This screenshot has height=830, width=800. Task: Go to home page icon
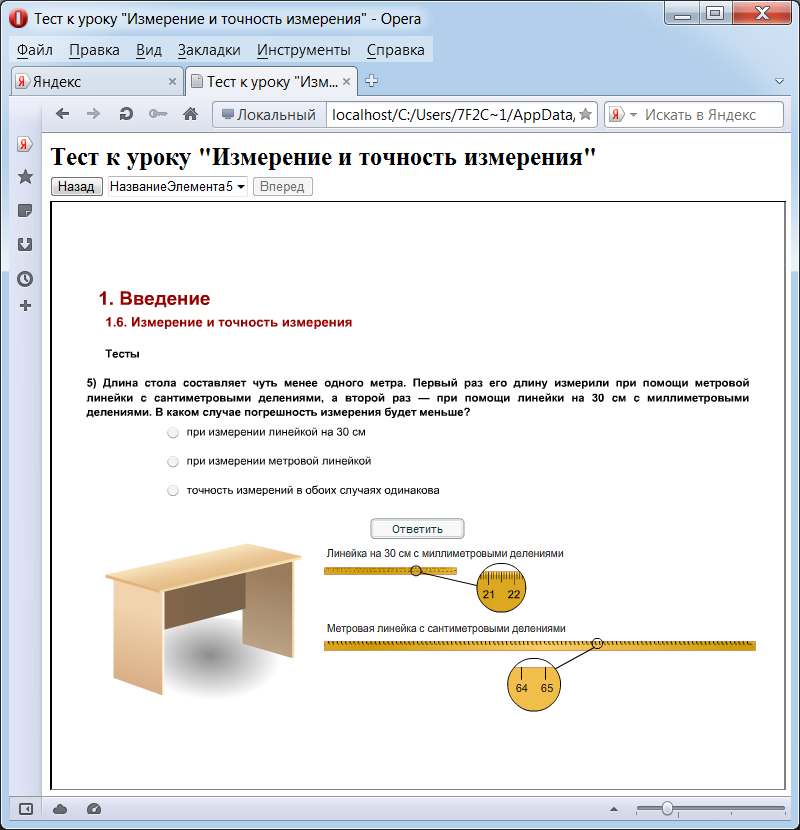(191, 114)
